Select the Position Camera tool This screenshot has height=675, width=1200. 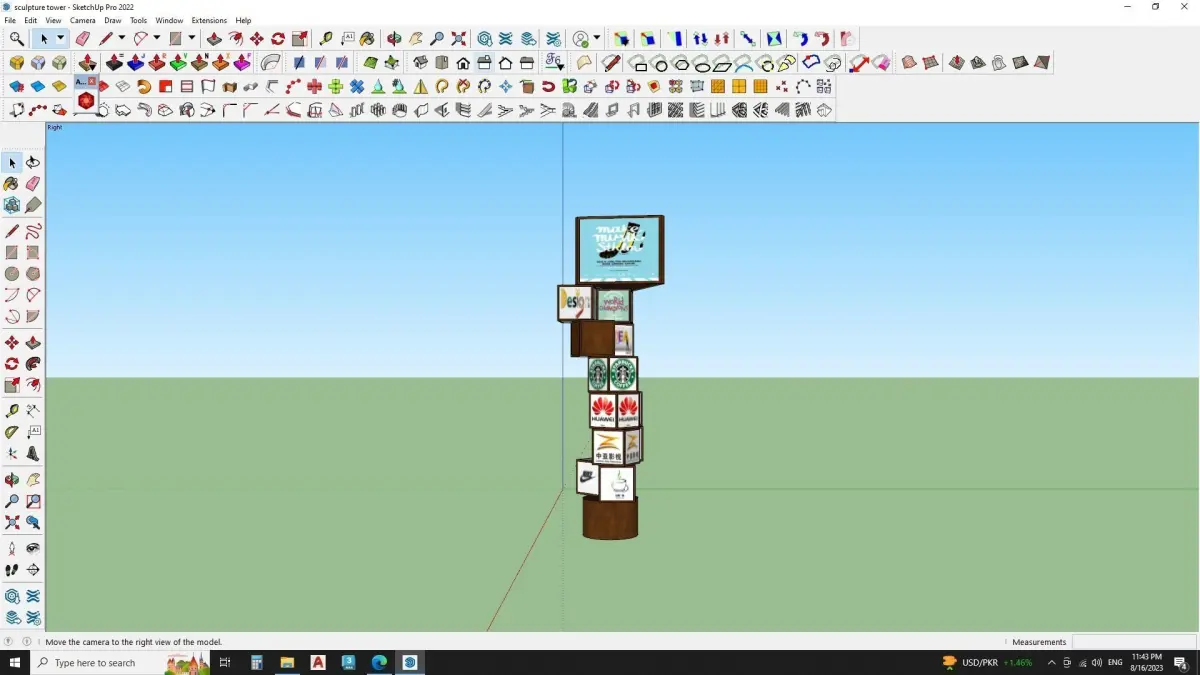tap(12, 548)
